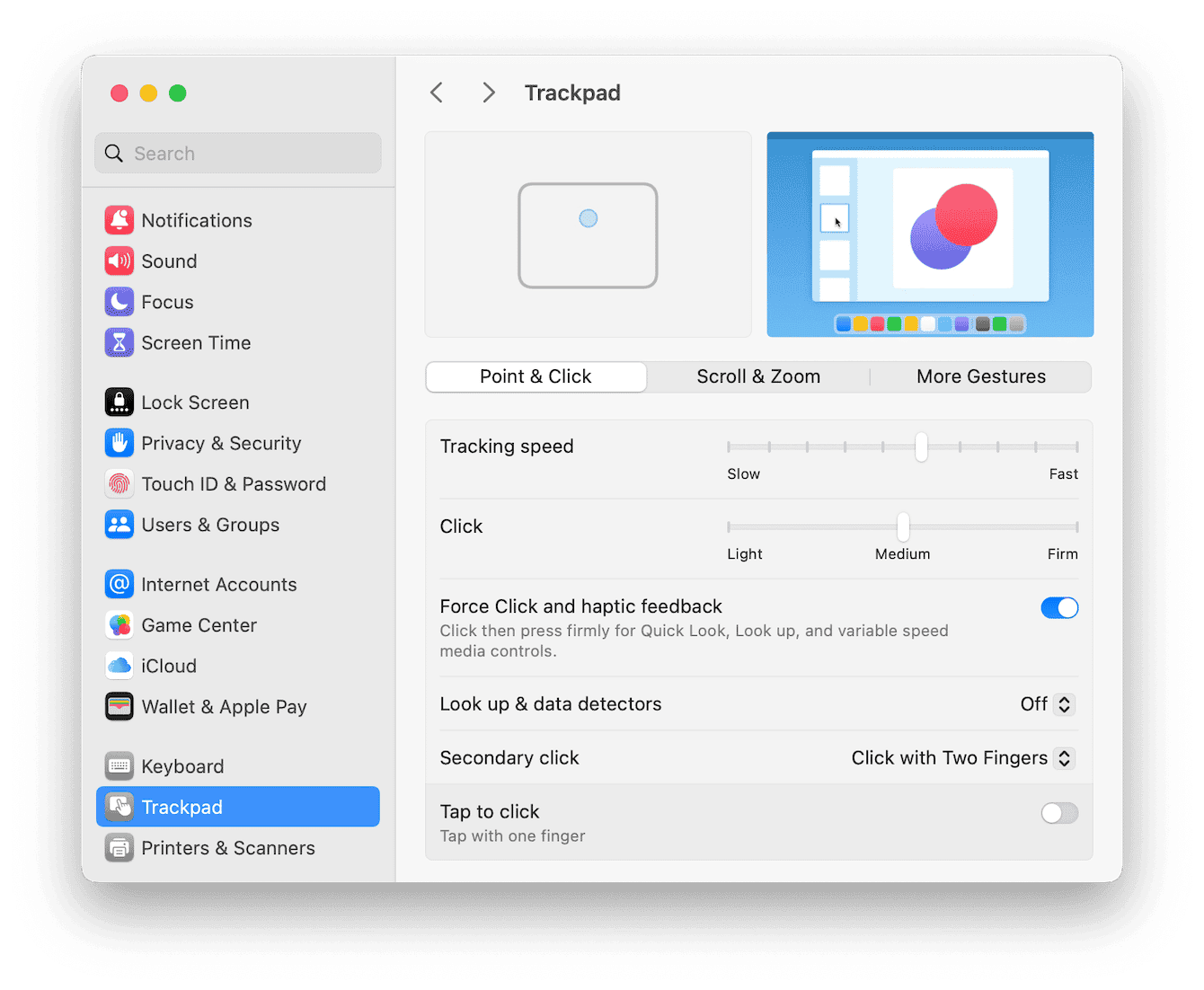Open Screen Time preferences
This screenshot has width=1204, height=990.
(196, 342)
